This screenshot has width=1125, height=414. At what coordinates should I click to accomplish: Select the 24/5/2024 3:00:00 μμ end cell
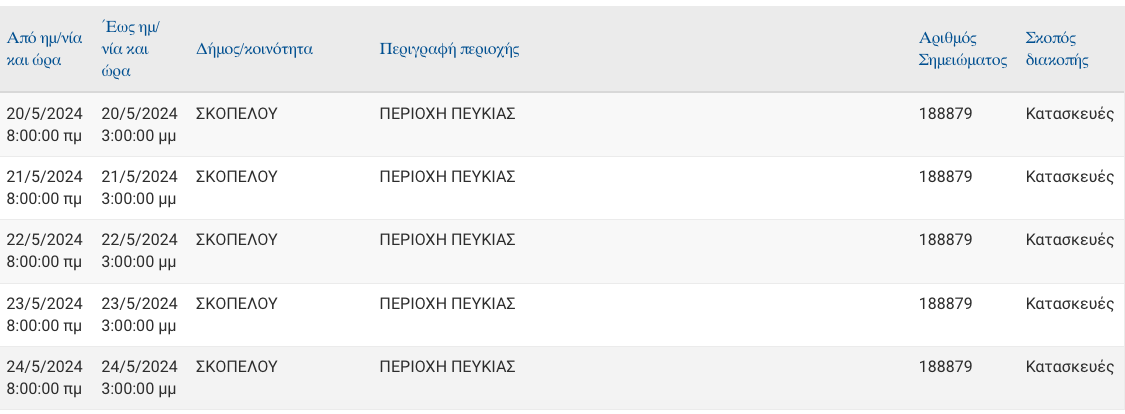pos(139,378)
